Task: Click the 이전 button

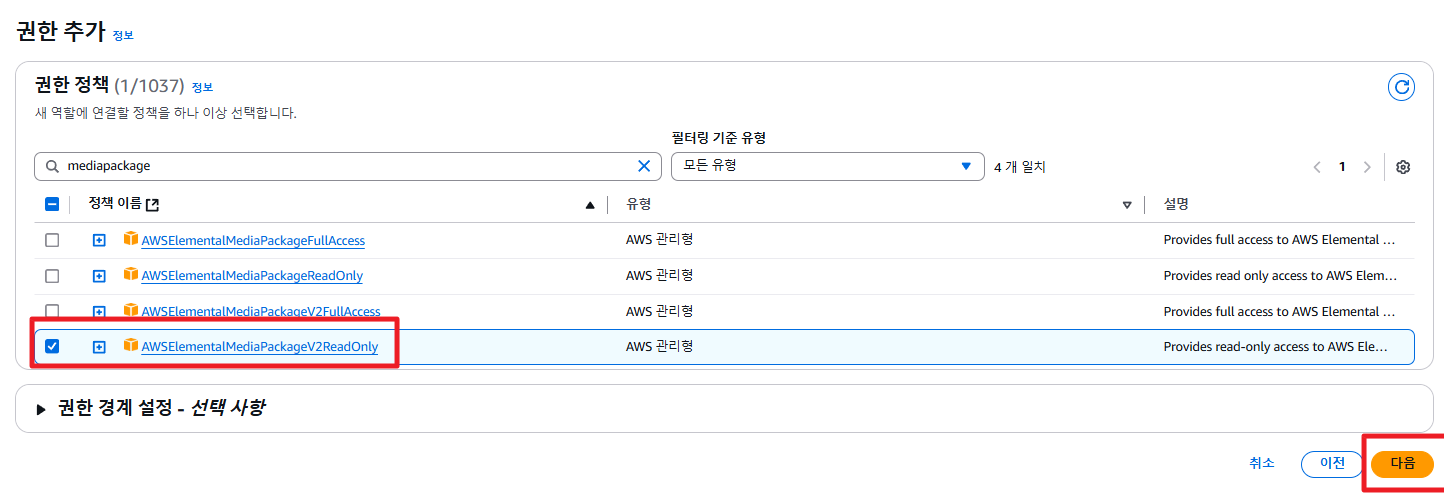Action: click(1332, 464)
